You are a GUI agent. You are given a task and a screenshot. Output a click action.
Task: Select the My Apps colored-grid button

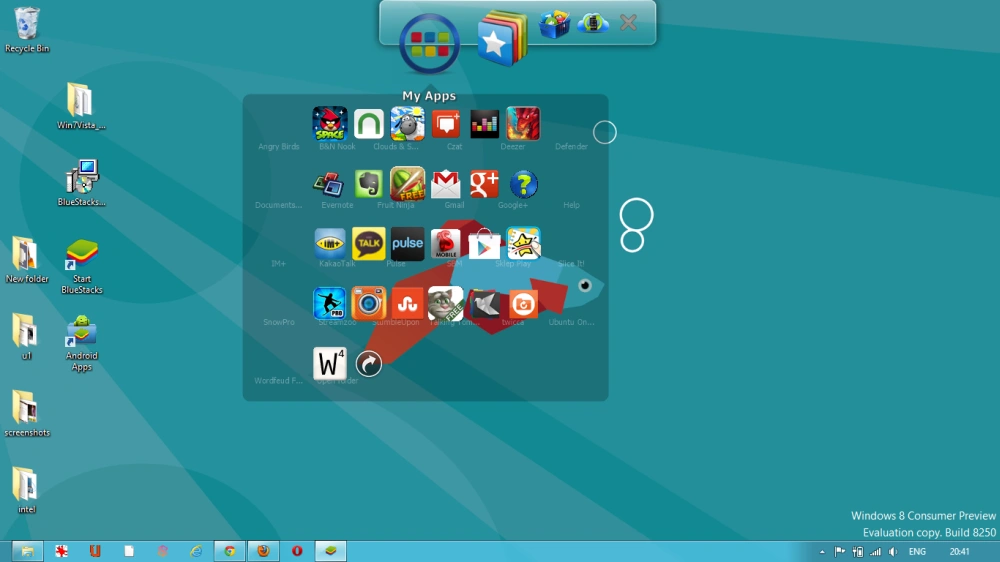click(x=429, y=43)
